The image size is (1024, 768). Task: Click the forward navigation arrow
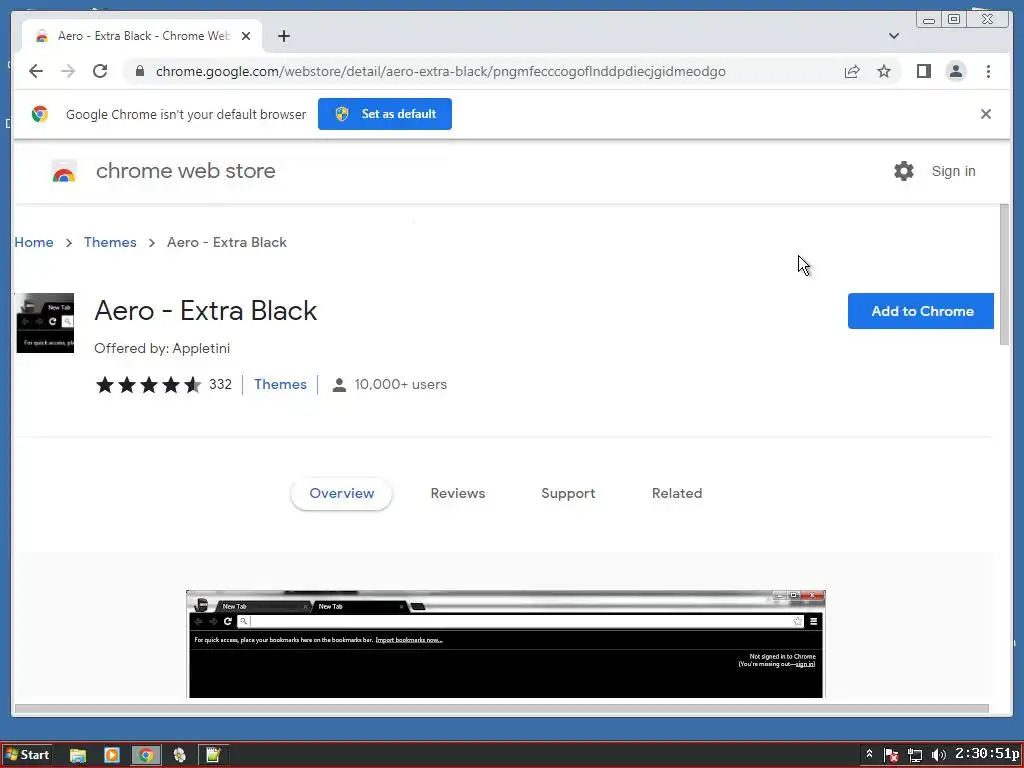tap(68, 71)
